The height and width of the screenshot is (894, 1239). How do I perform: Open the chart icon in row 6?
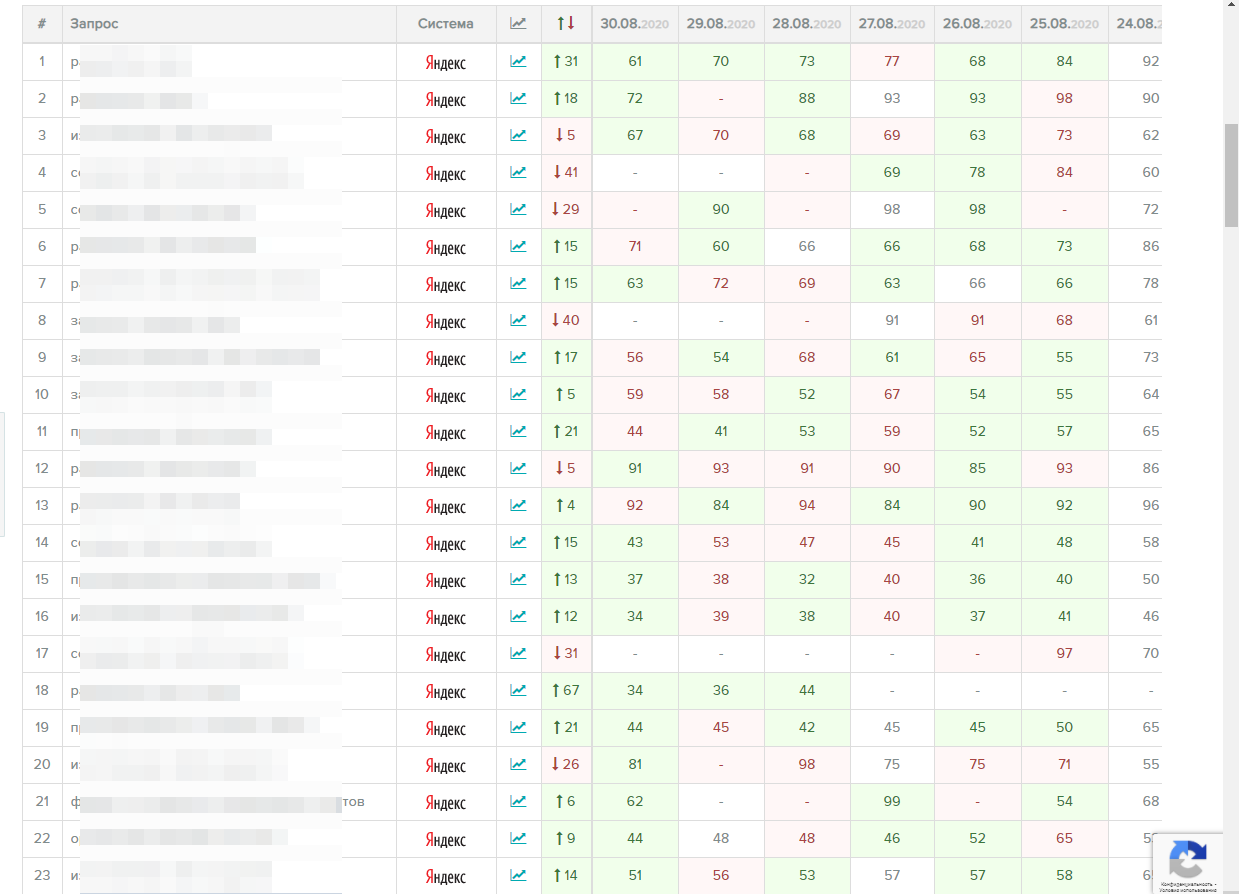518,246
